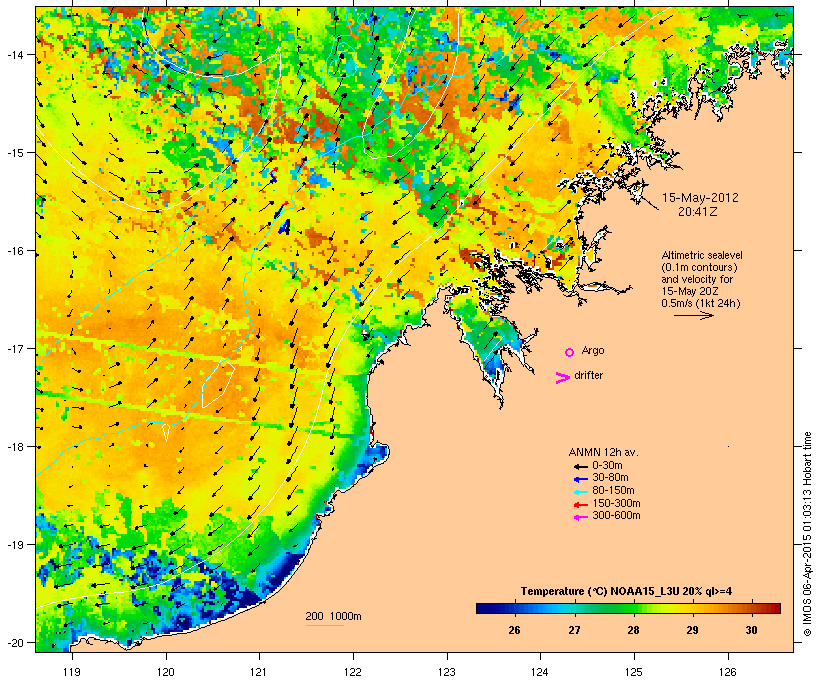Click the latitude axis label -14
The width and height of the screenshot is (820, 680).
pos(14,55)
